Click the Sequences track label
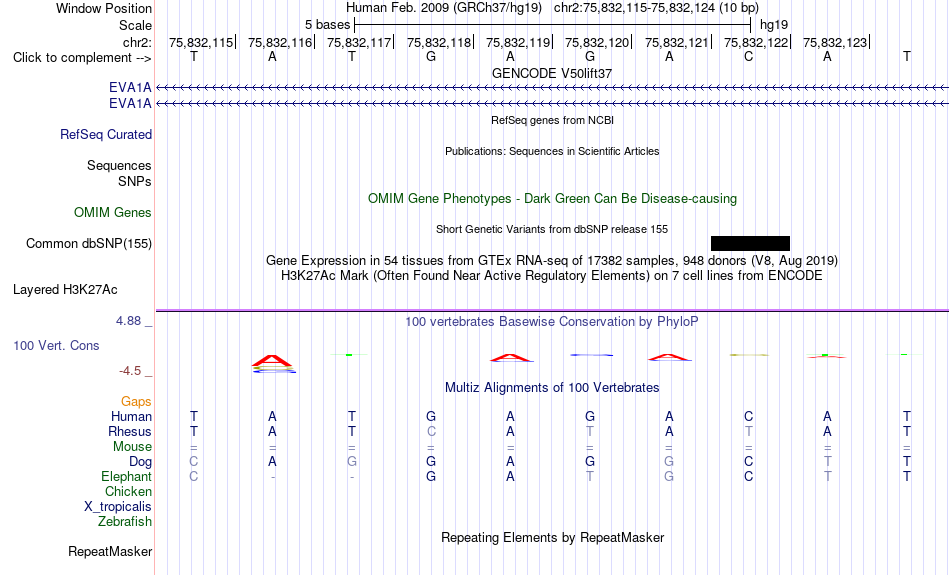Screen dimensions: 950x575 119,165
